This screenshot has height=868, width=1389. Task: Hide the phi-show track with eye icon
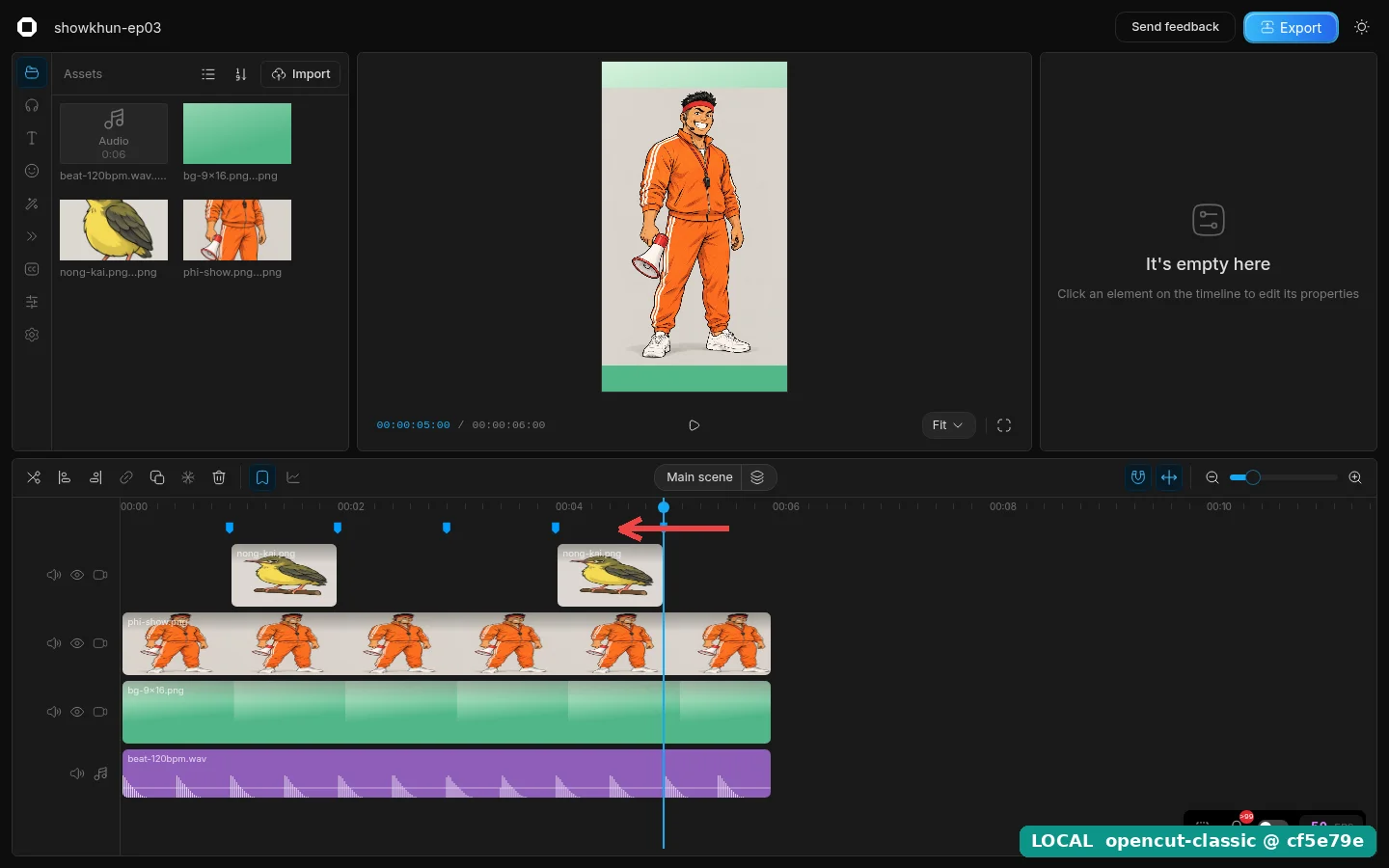click(77, 643)
